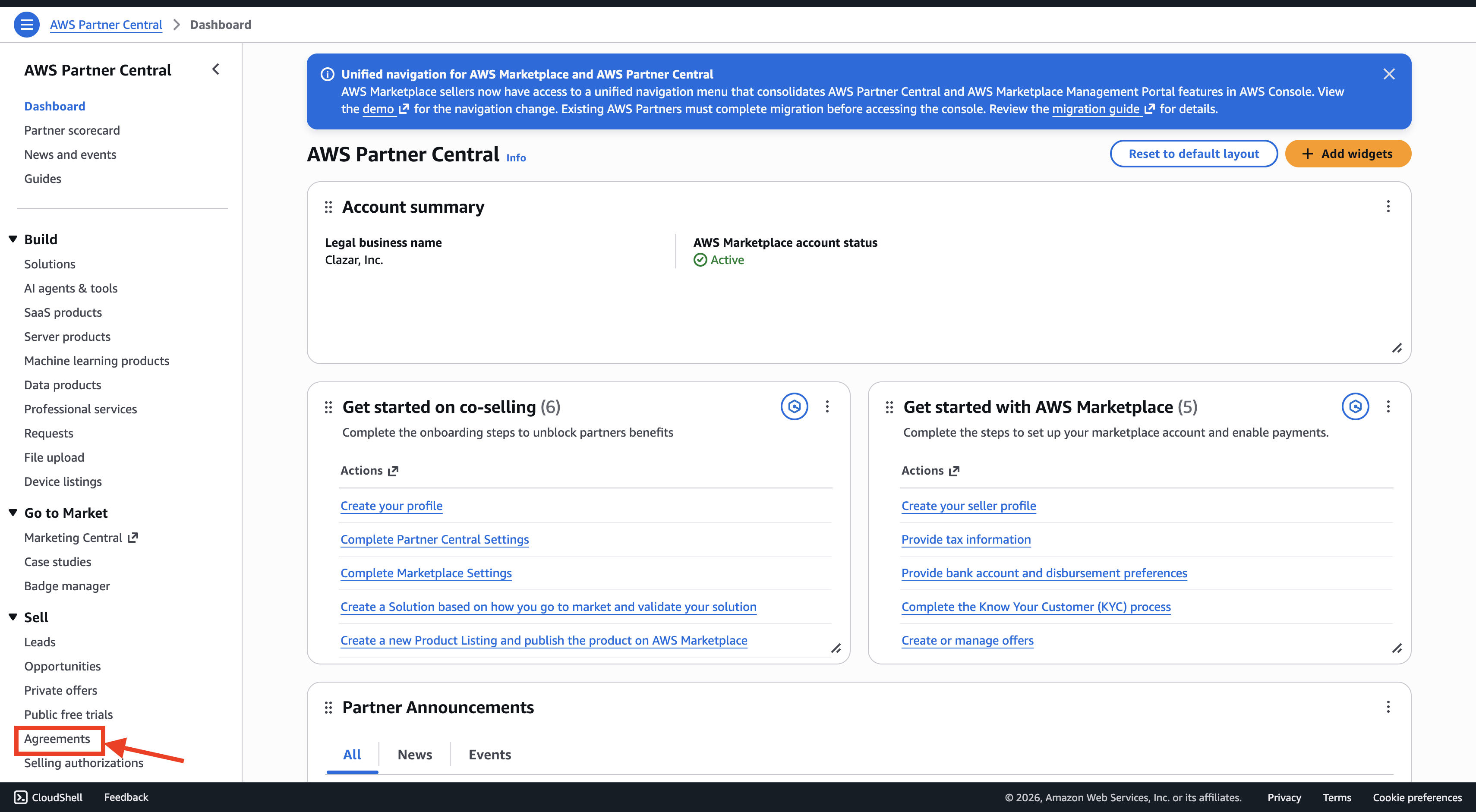Viewport: 1476px width, 812px height.
Task: Open Complete Marketplace Settings link
Action: click(x=426, y=573)
